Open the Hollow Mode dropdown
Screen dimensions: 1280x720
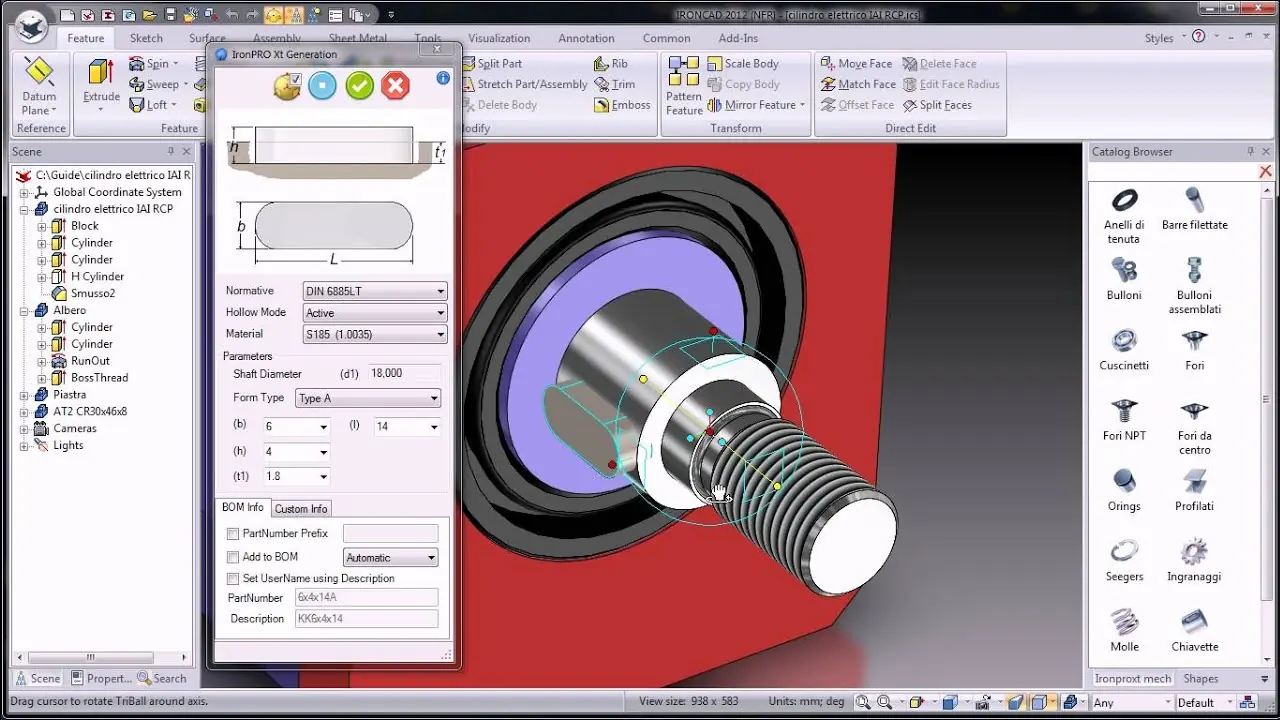click(x=375, y=313)
